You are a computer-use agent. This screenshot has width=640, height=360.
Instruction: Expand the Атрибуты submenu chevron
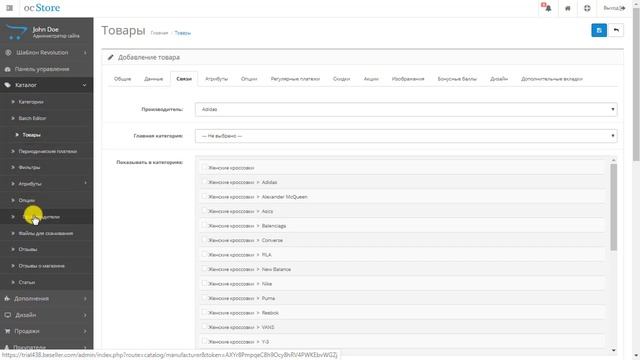[85, 184]
